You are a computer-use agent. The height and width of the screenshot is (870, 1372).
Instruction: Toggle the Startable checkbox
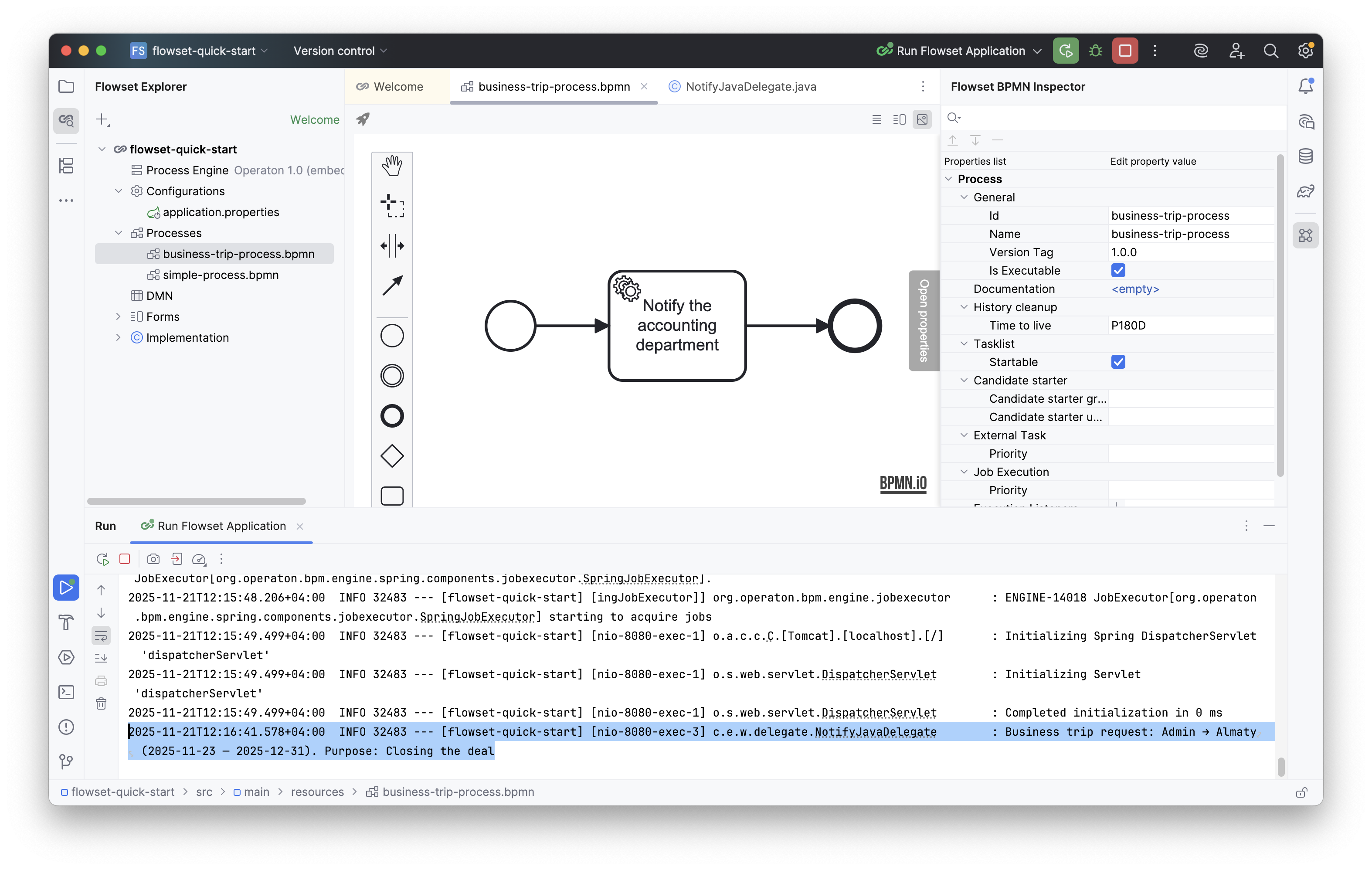tap(1118, 362)
